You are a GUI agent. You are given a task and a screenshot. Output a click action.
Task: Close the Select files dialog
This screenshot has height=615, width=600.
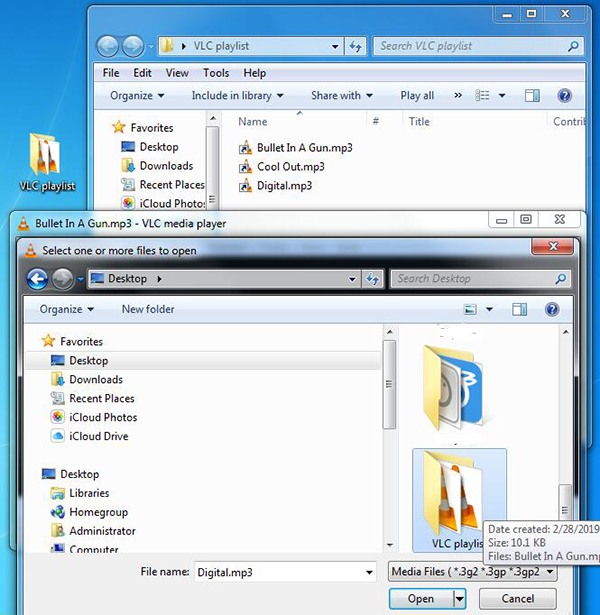553,246
